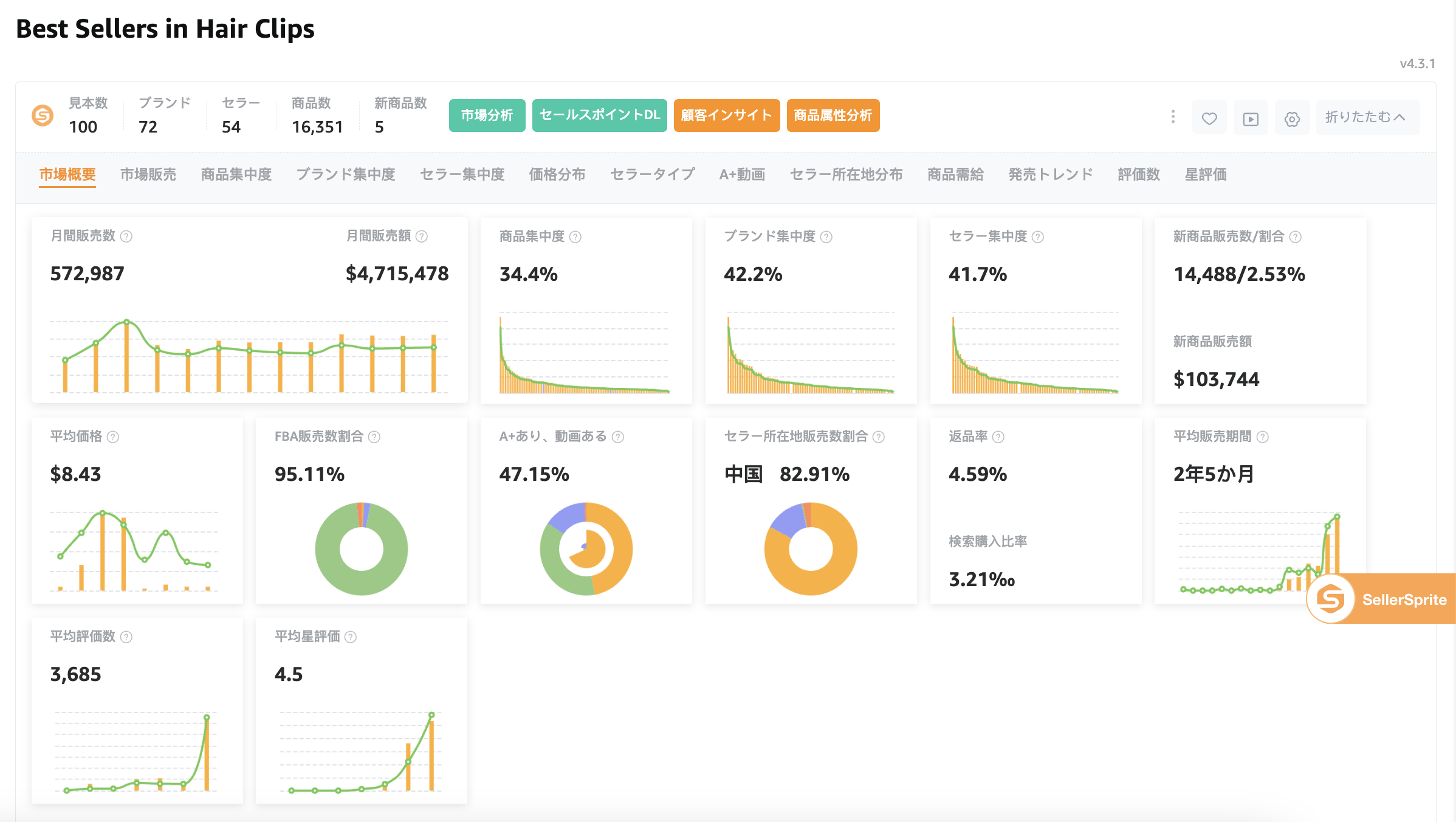1456x822 pixels.
Task: Click the heart favorite icon
Action: [x=1209, y=118]
